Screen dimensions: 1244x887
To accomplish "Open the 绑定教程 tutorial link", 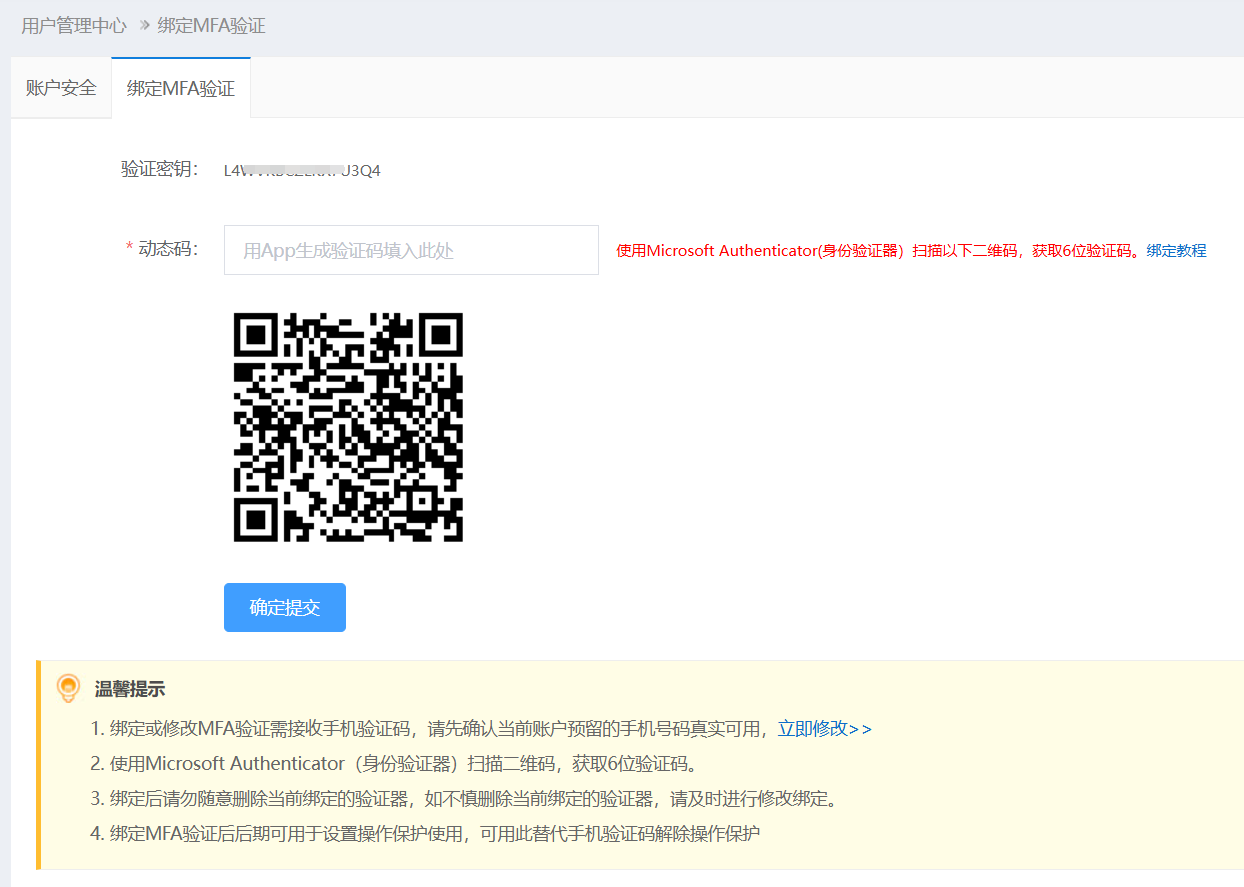I will [x=1176, y=251].
